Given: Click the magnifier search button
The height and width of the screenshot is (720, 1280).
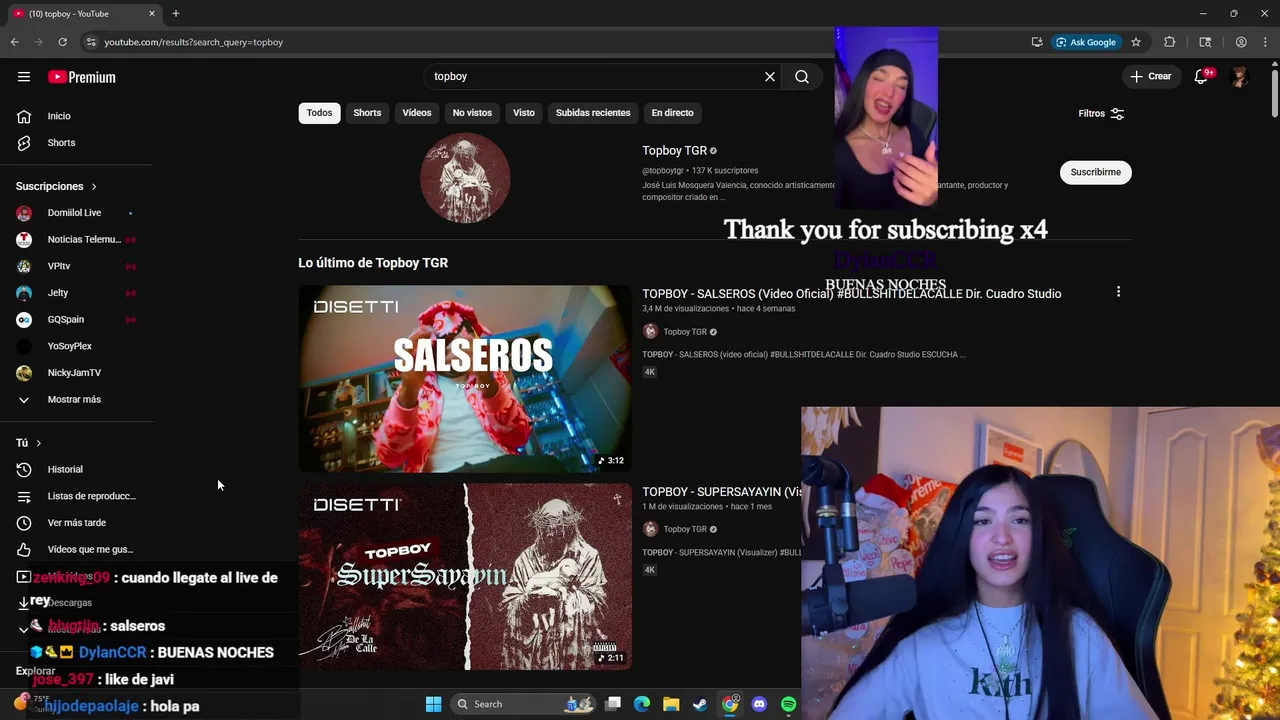Looking at the screenshot, I should click(802, 77).
